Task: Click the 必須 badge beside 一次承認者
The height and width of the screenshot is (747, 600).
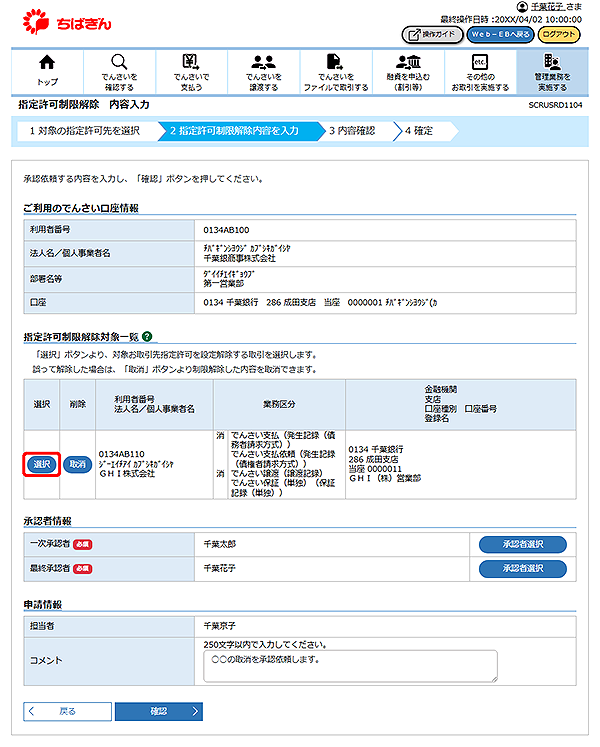Action: pos(83,545)
